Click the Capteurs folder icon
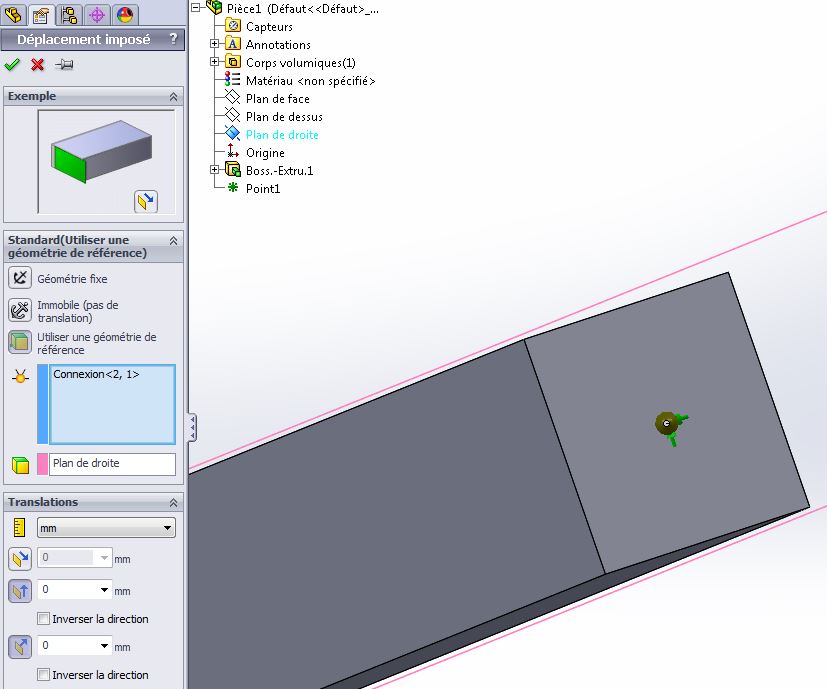The image size is (827, 689). point(233,25)
